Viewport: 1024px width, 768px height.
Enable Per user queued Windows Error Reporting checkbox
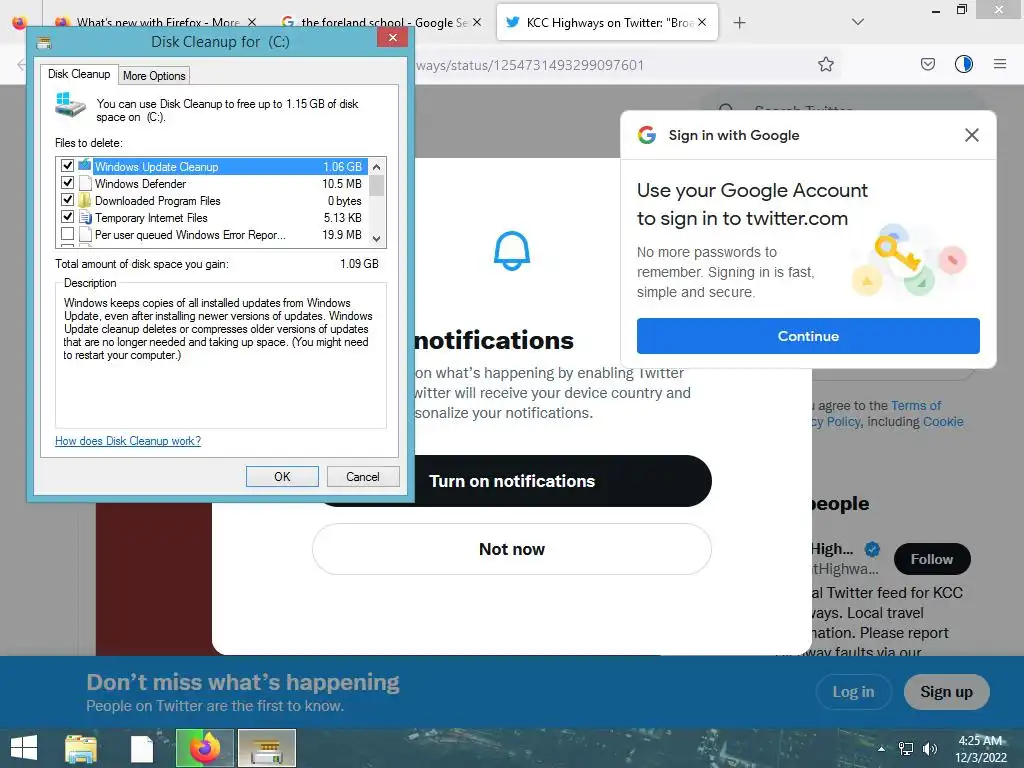[x=67, y=234]
